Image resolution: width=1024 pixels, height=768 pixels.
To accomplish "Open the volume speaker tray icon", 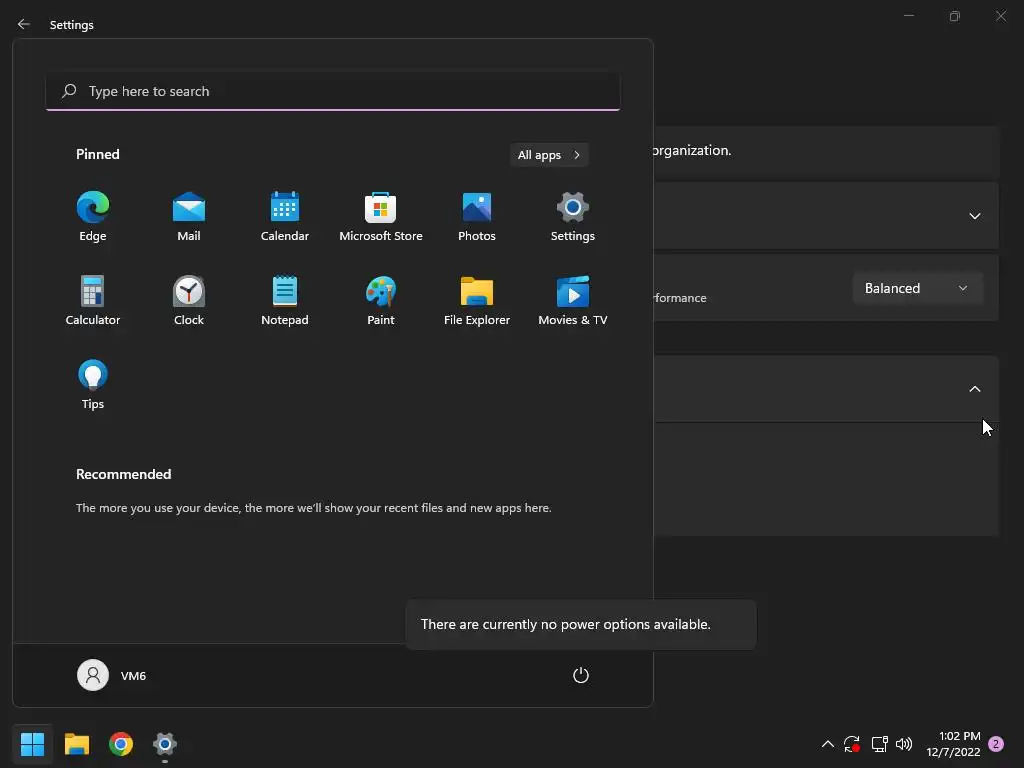I will [904, 744].
